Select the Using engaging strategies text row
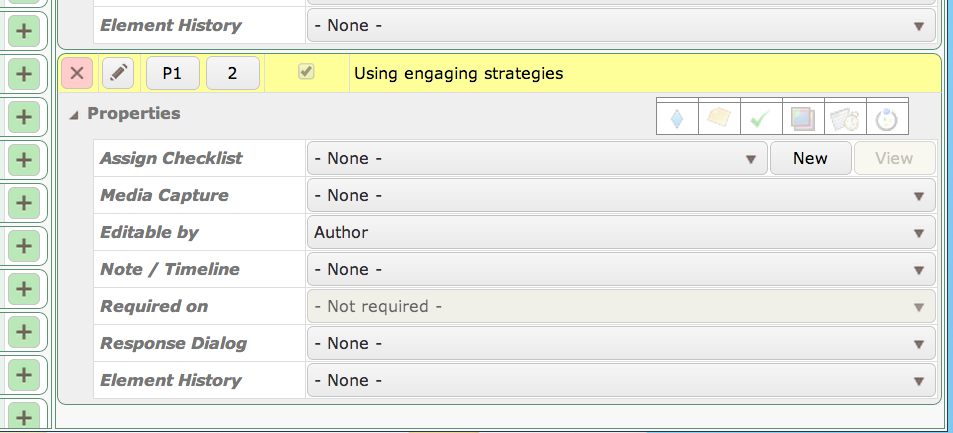 click(x=644, y=74)
